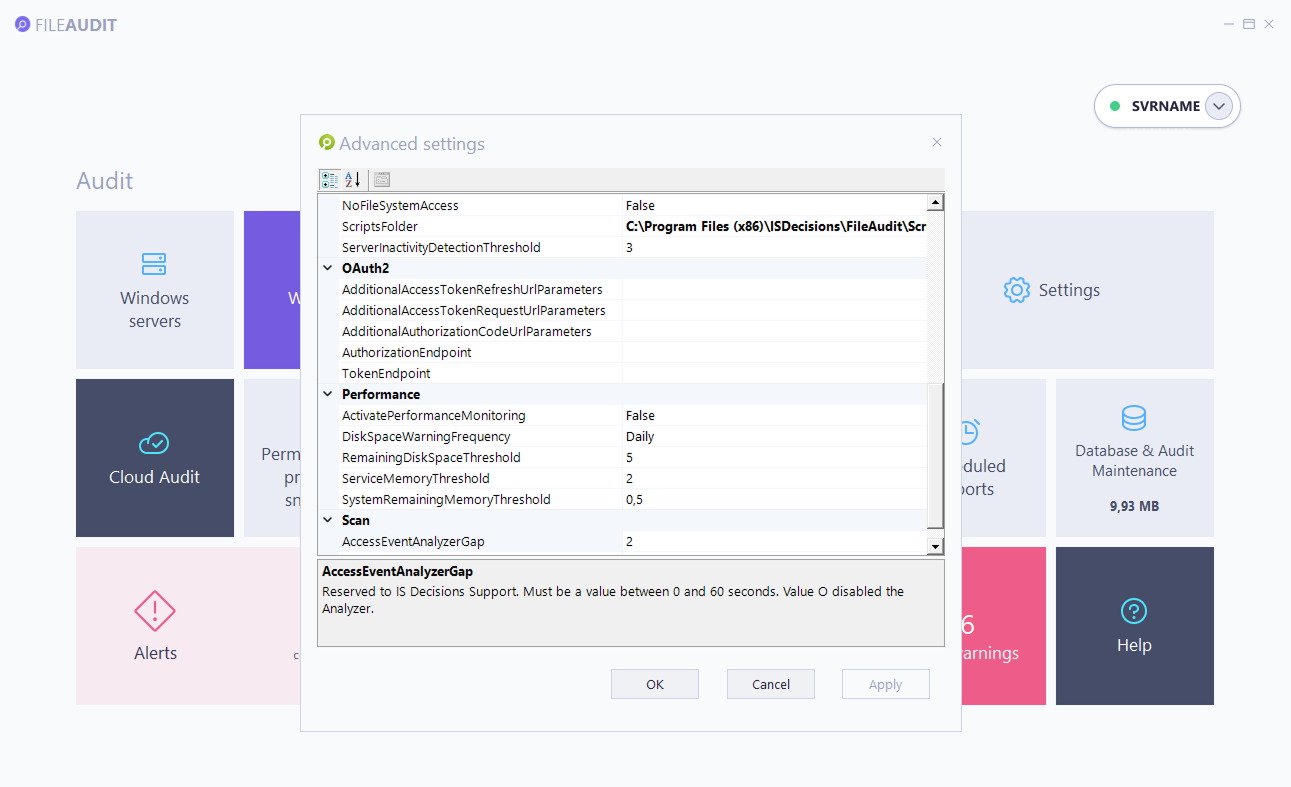Switch property grid to Categorized view
Image resolution: width=1291 pixels, height=787 pixels.
(x=329, y=180)
